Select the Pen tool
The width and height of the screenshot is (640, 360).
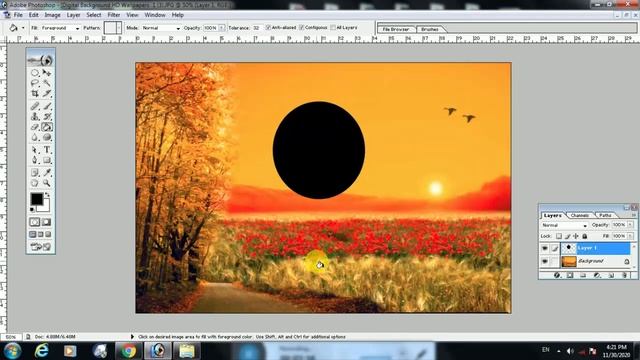pyautogui.click(x=35, y=160)
